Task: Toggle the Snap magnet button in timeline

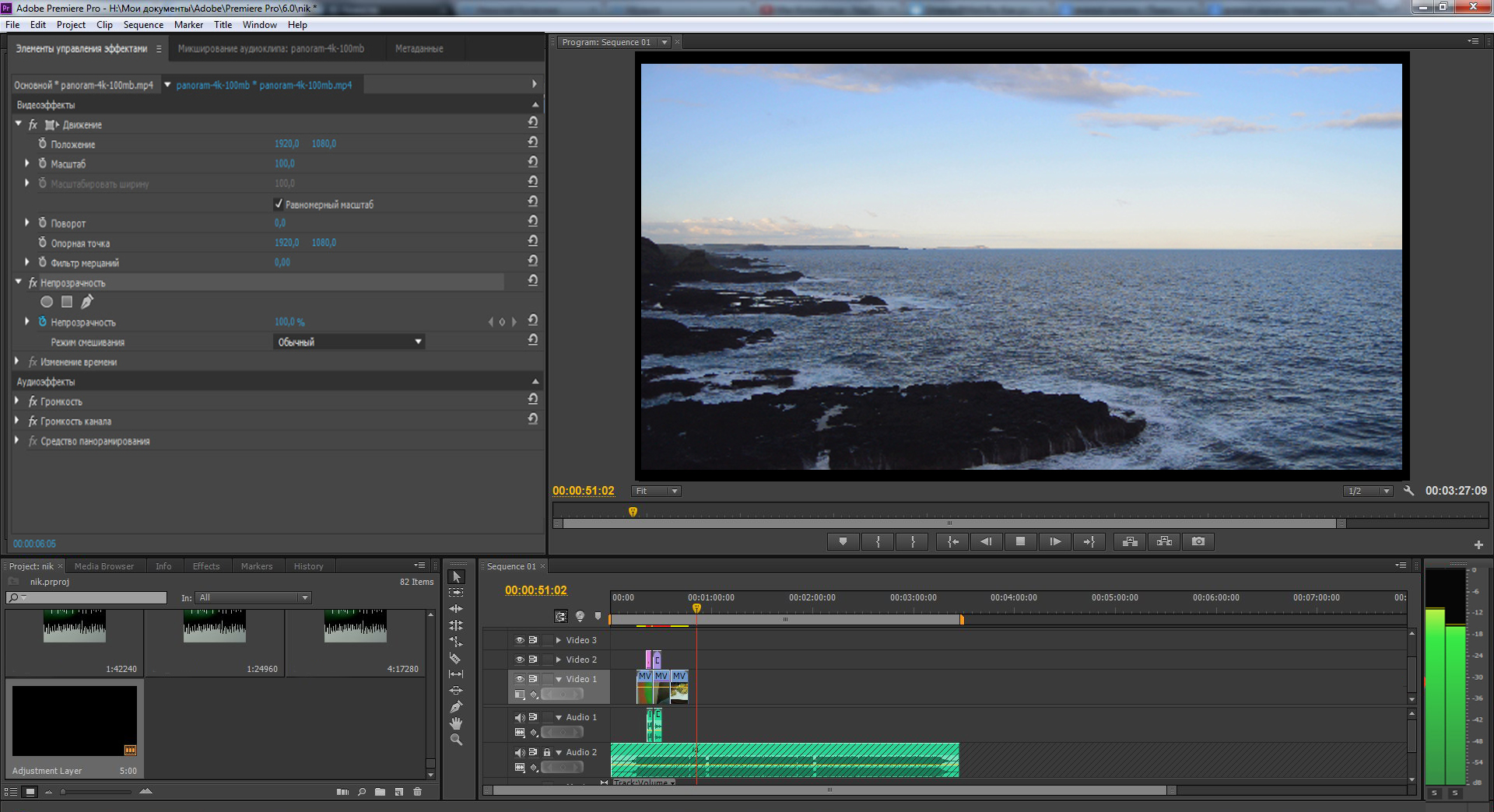Action: 560,617
